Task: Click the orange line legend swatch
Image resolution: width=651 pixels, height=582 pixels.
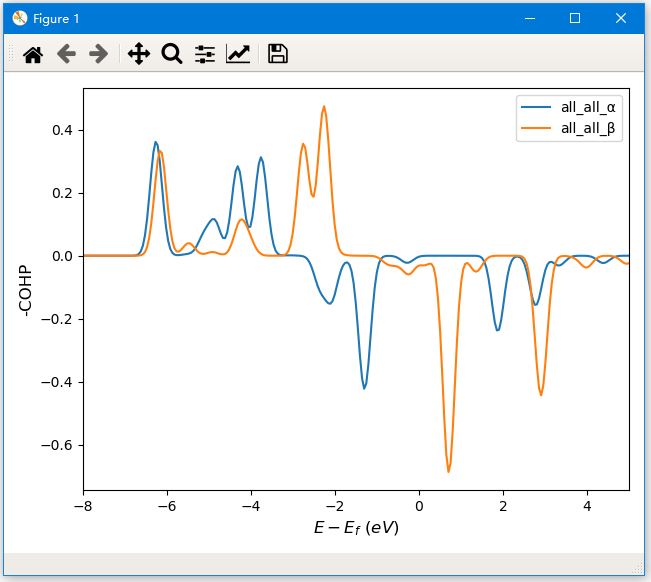Action: (x=536, y=127)
